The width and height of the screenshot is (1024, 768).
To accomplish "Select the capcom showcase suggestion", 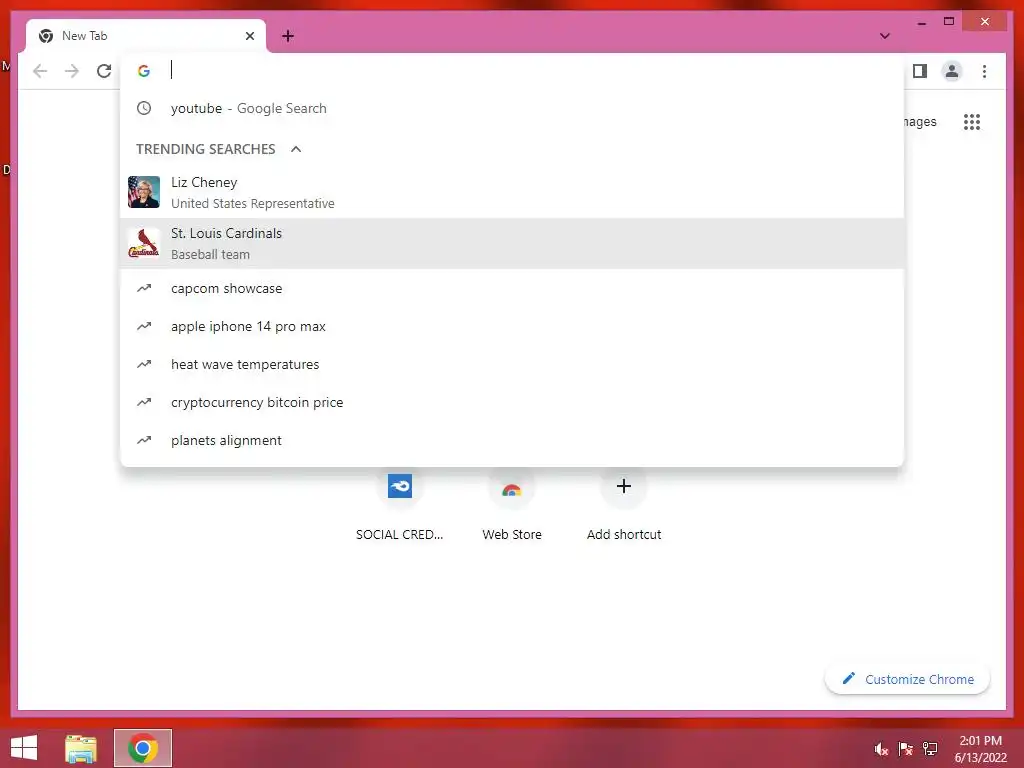I will pyautogui.click(x=512, y=289).
